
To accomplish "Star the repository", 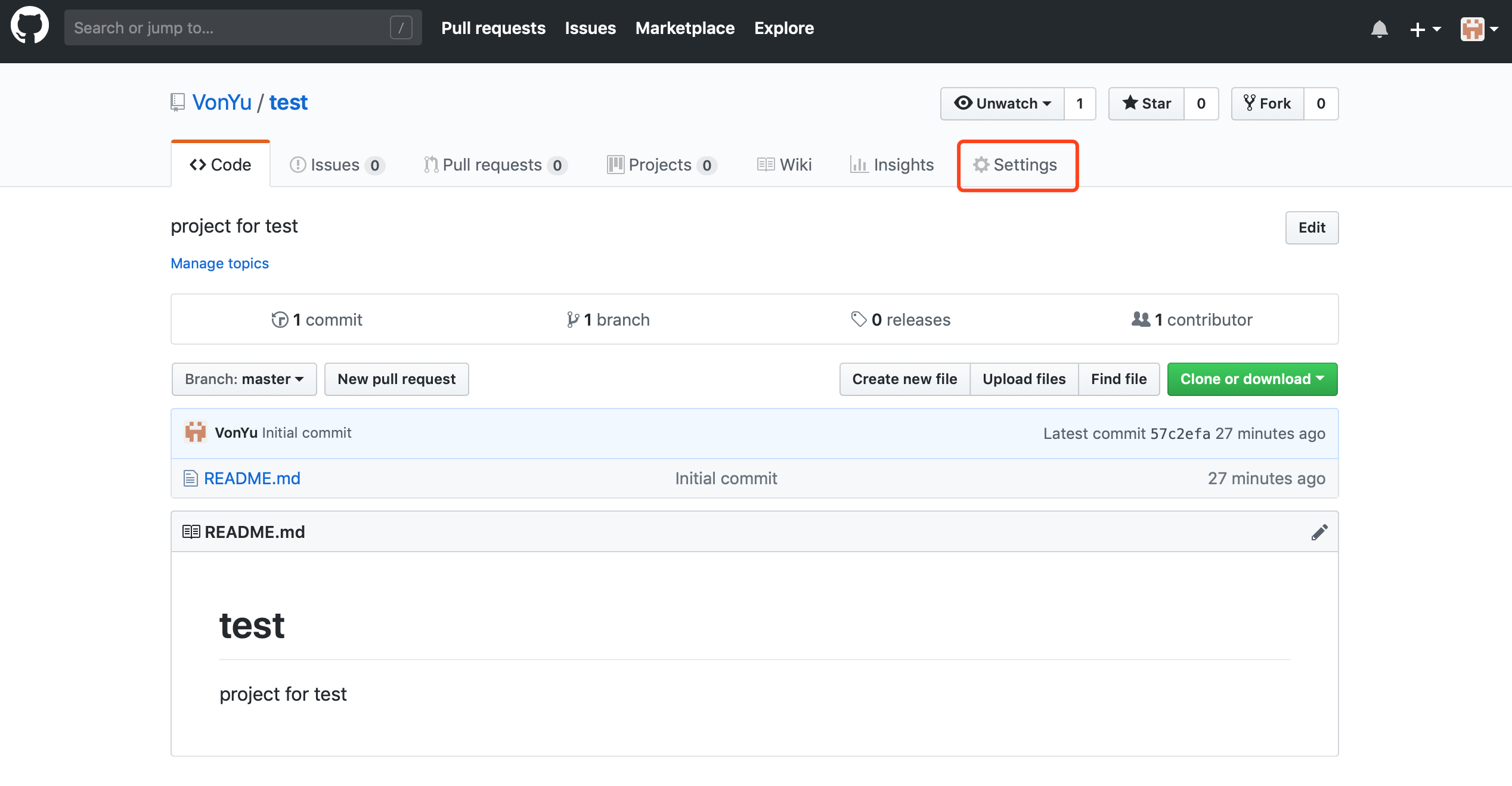I will coord(1146,104).
